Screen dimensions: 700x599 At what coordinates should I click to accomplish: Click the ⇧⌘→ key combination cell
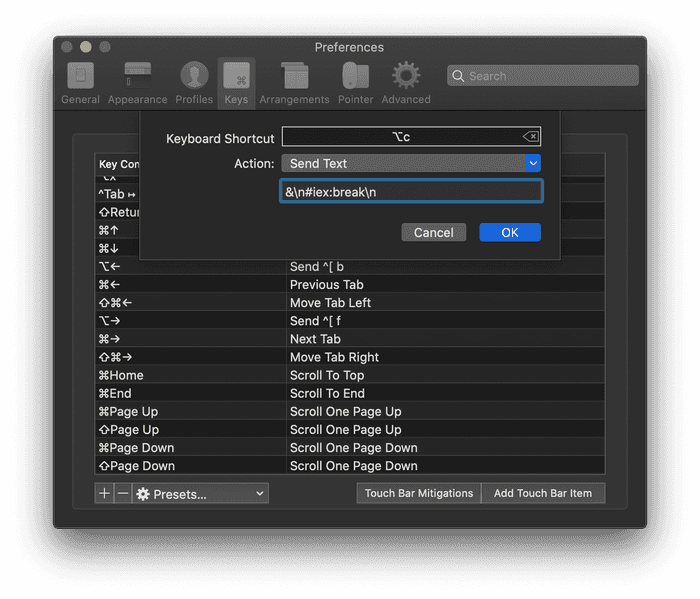click(x=191, y=357)
